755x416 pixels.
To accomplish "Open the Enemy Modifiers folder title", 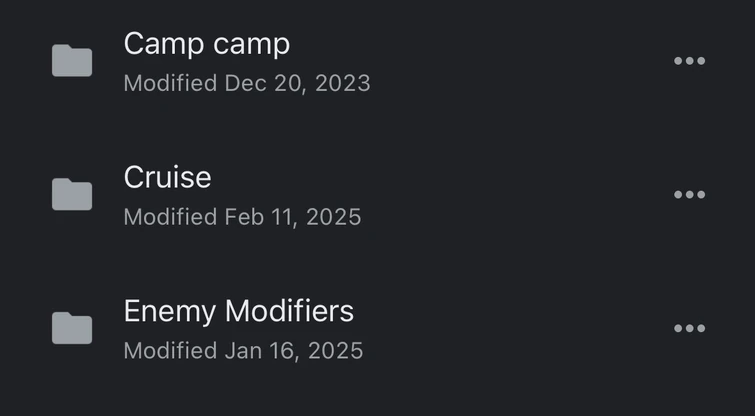I will click(x=239, y=312).
